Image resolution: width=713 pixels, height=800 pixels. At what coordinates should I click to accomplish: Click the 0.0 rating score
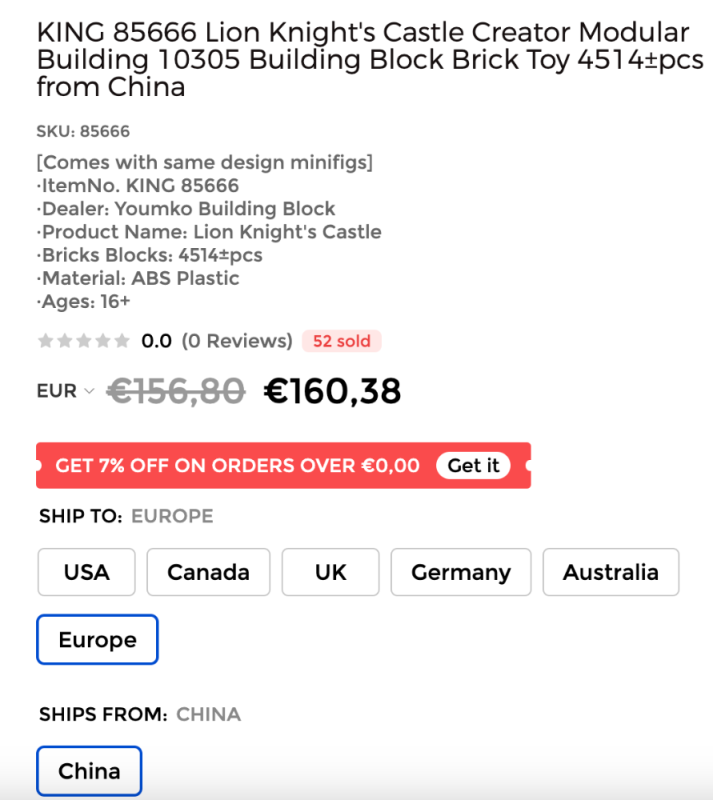[x=156, y=341]
